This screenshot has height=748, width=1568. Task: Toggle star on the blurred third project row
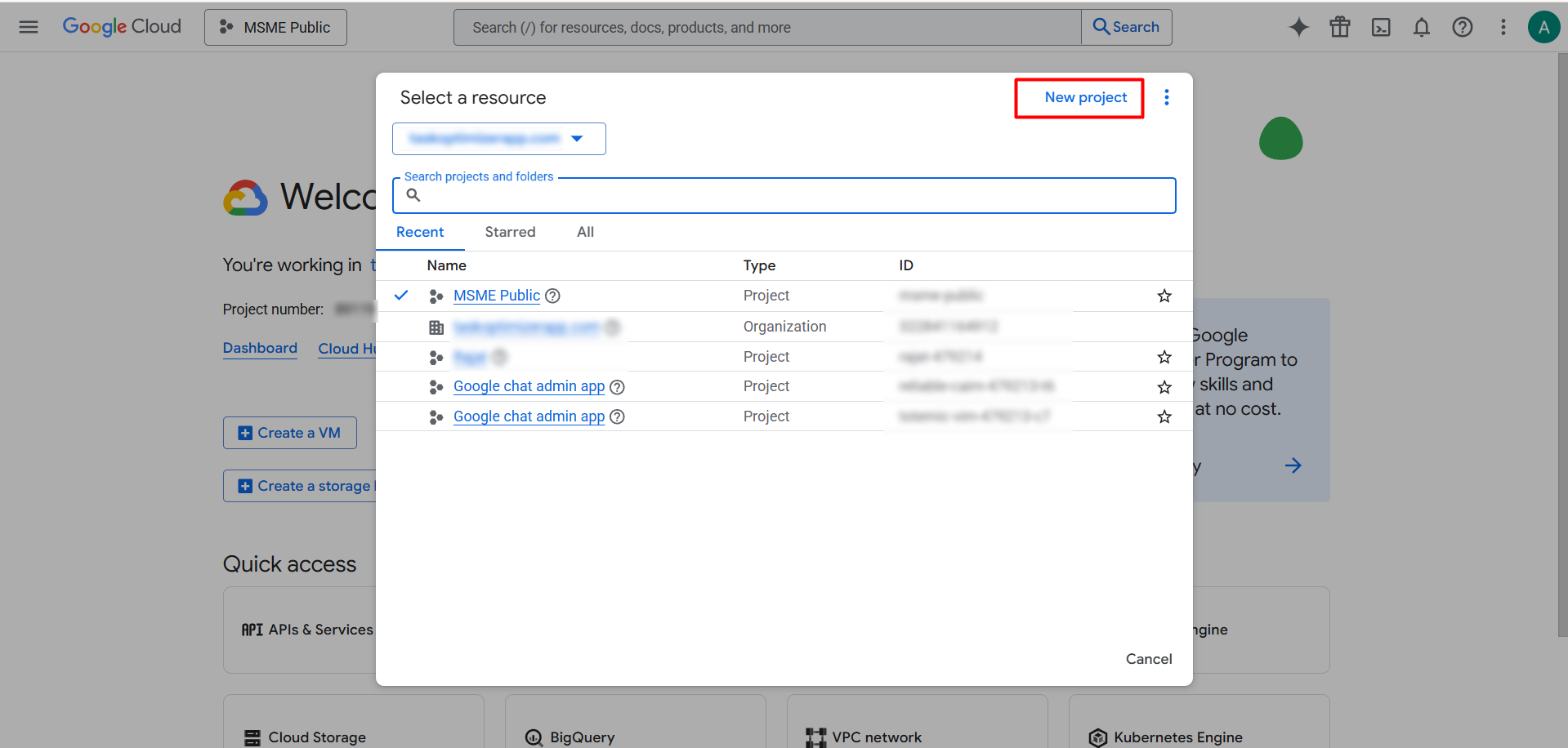coord(1164,357)
